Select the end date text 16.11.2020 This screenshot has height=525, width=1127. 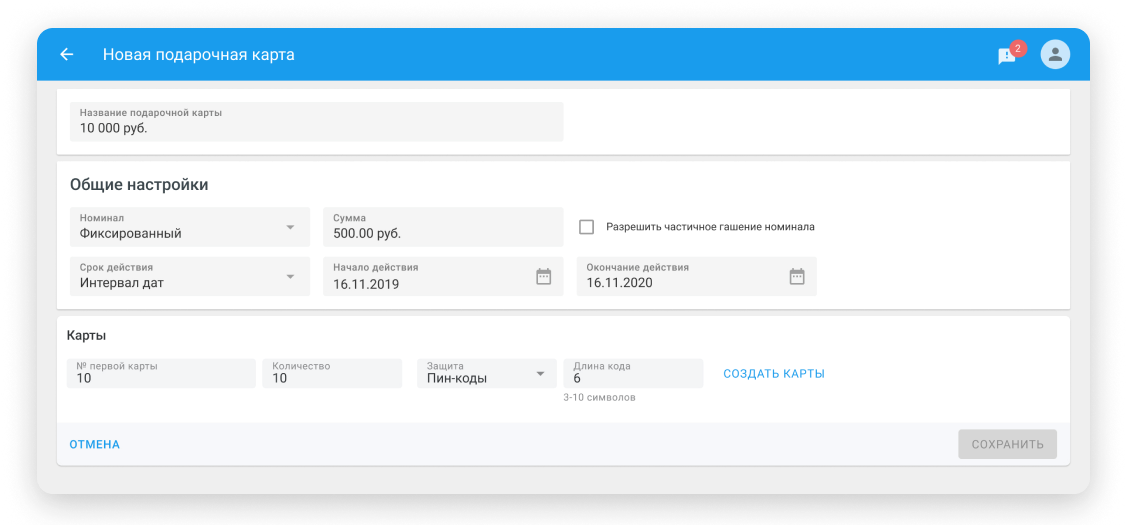619,284
